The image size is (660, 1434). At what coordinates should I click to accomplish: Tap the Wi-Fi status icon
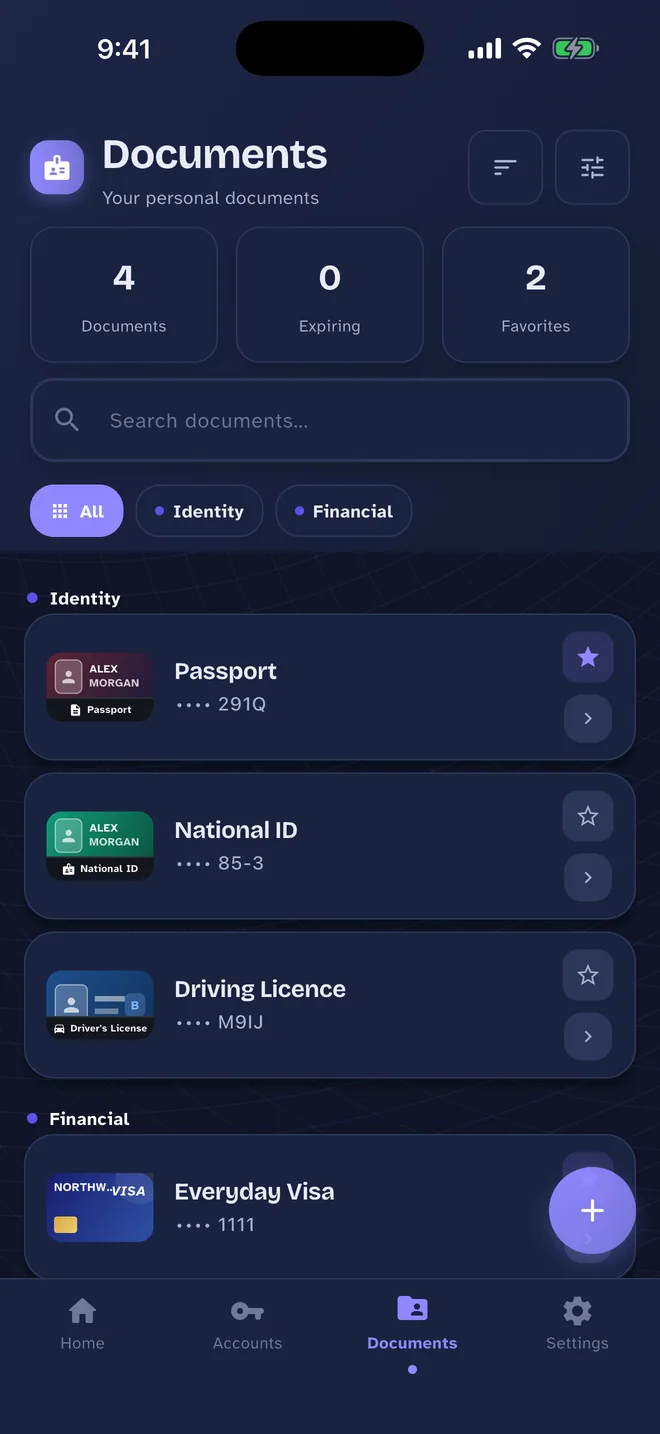pyautogui.click(x=526, y=48)
